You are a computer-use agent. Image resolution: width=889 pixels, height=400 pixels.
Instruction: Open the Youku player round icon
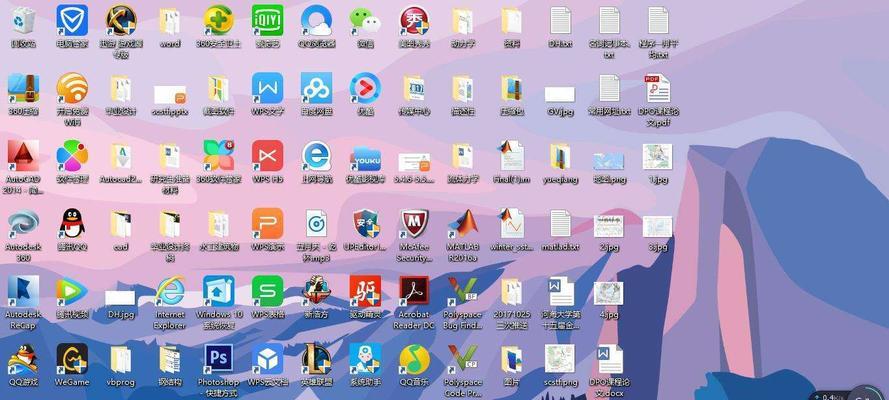pos(365,88)
